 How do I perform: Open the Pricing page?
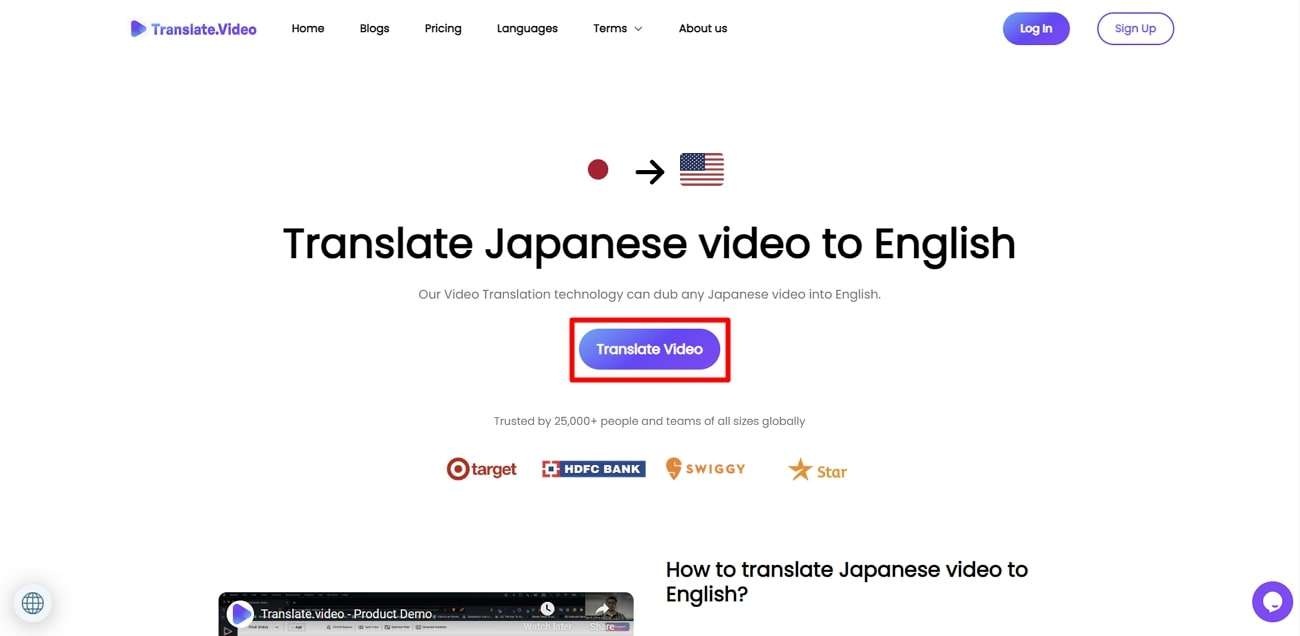click(x=442, y=28)
